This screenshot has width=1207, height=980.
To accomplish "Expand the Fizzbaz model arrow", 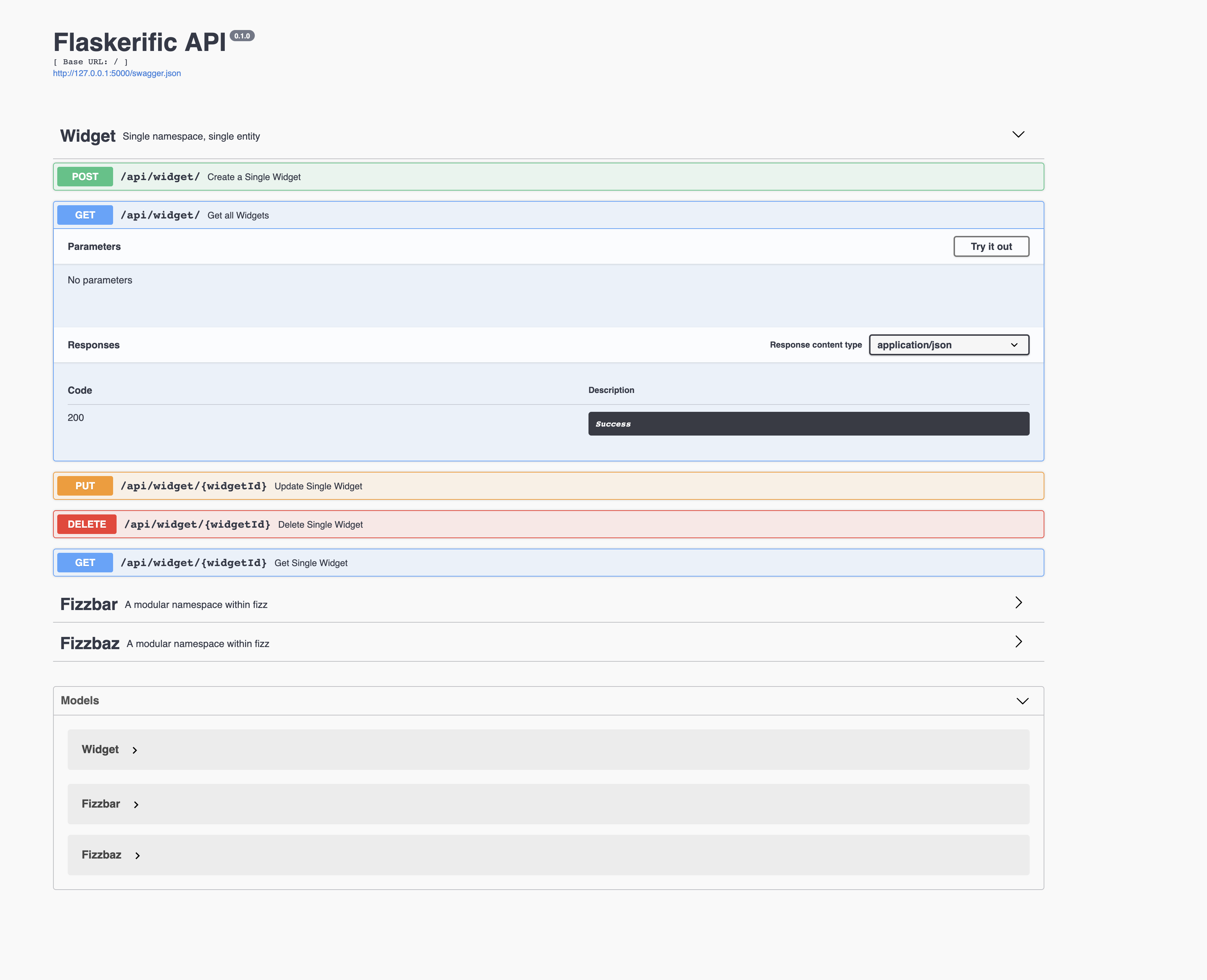I will pos(137,855).
